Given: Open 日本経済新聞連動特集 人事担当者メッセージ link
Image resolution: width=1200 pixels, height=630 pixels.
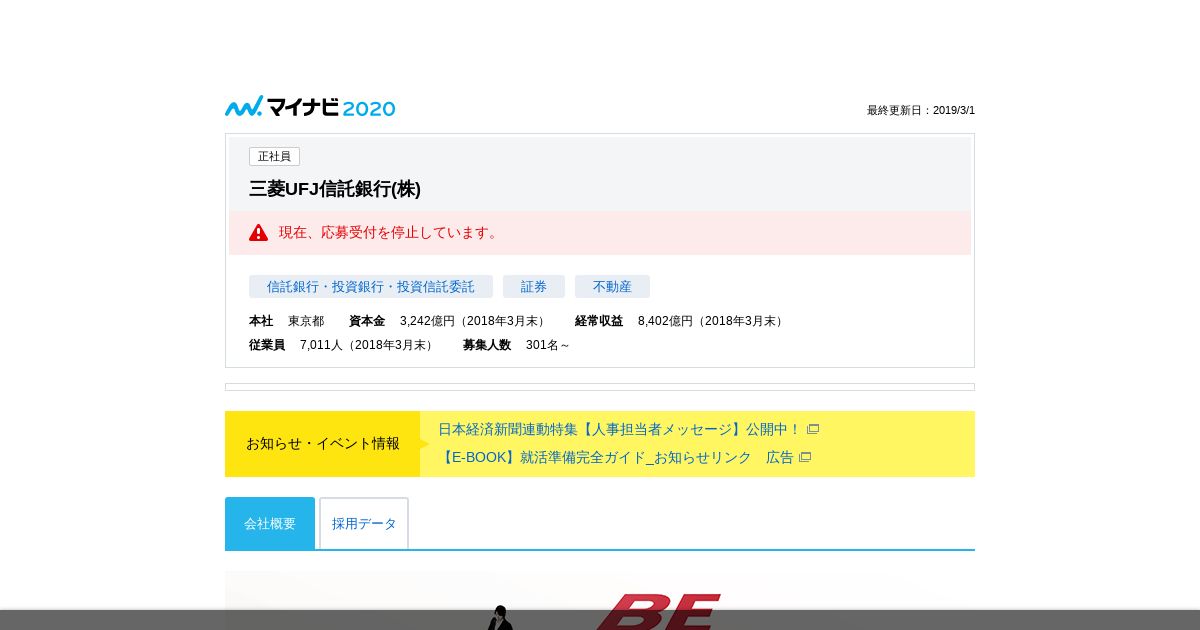Looking at the screenshot, I should pyautogui.click(x=620, y=429).
